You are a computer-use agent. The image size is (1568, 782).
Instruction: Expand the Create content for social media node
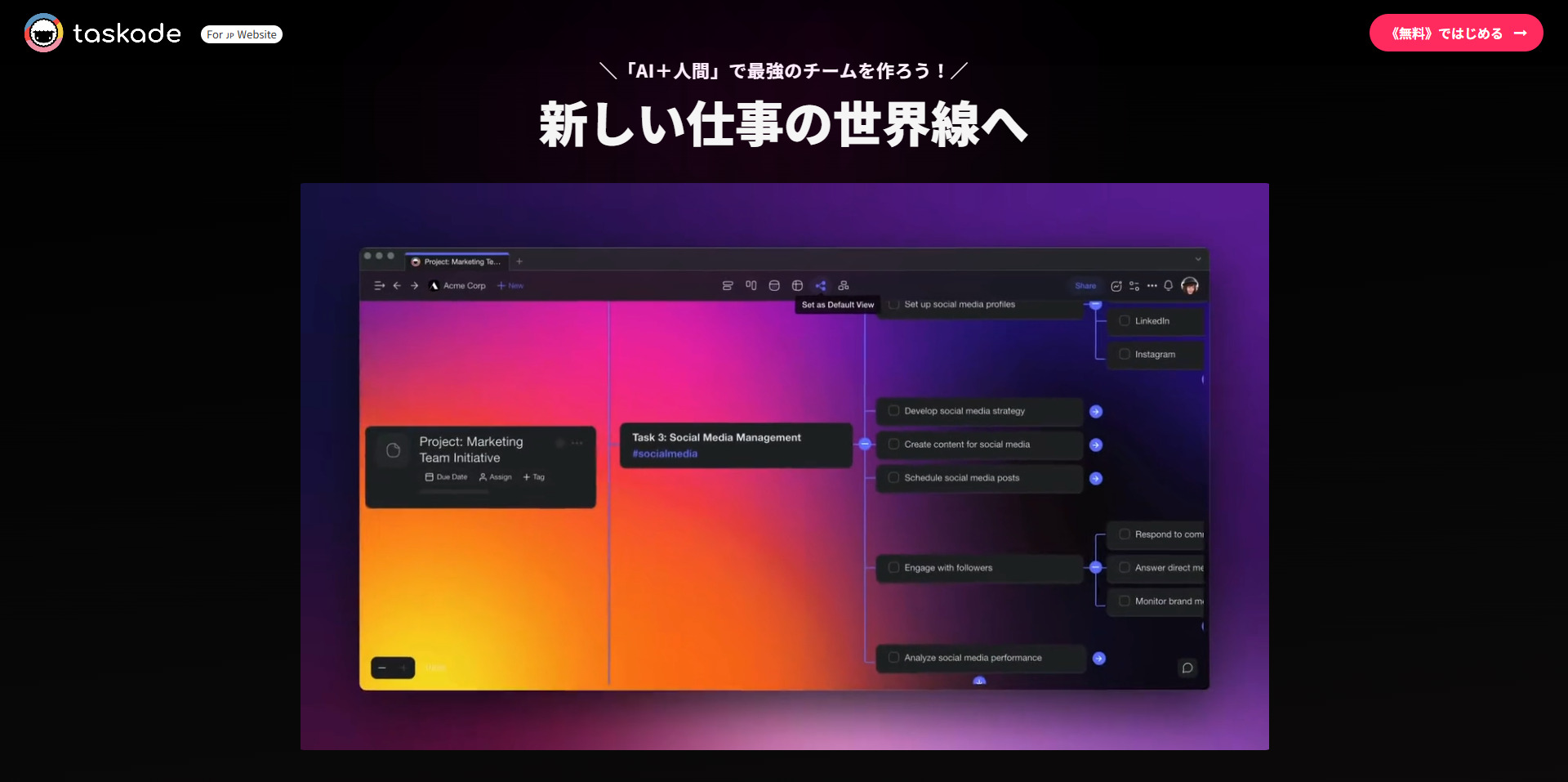[1096, 445]
